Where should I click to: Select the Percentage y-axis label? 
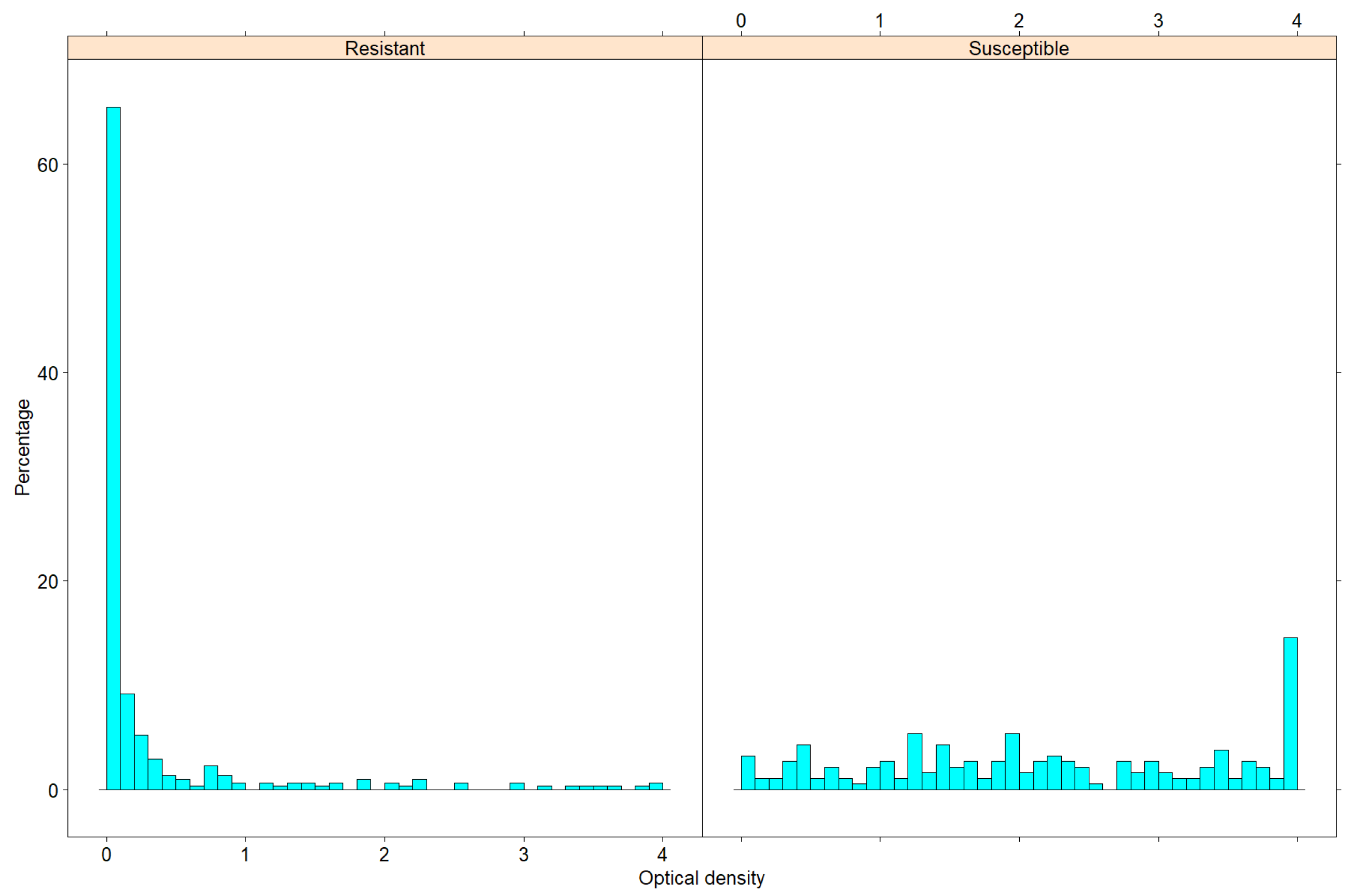tap(22, 447)
